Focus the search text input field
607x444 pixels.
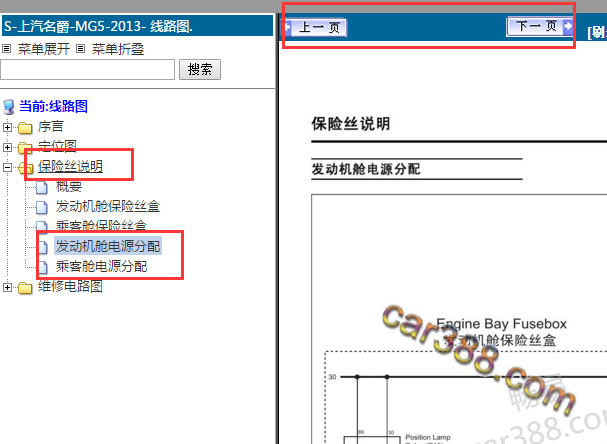point(87,70)
